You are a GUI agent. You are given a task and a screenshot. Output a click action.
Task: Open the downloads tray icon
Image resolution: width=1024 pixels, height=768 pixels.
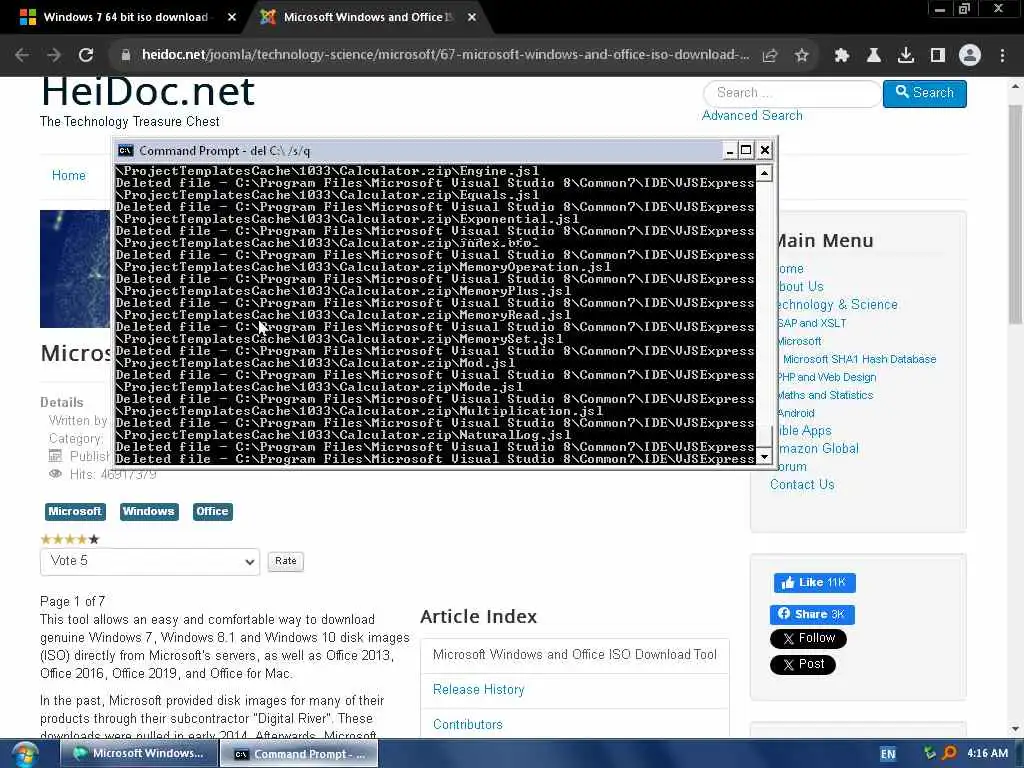(x=906, y=56)
